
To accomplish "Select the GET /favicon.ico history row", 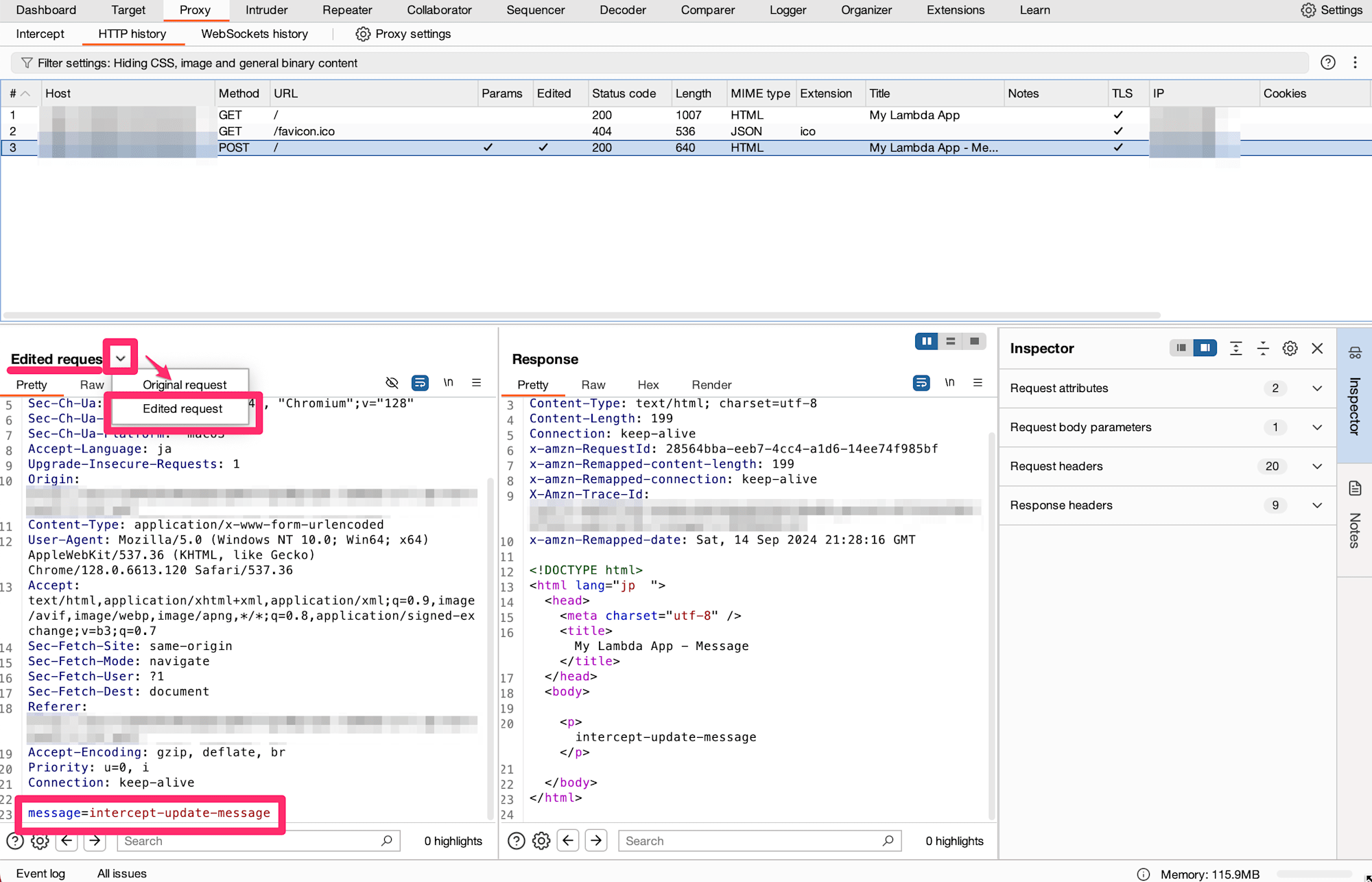I will tap(686, 131).
